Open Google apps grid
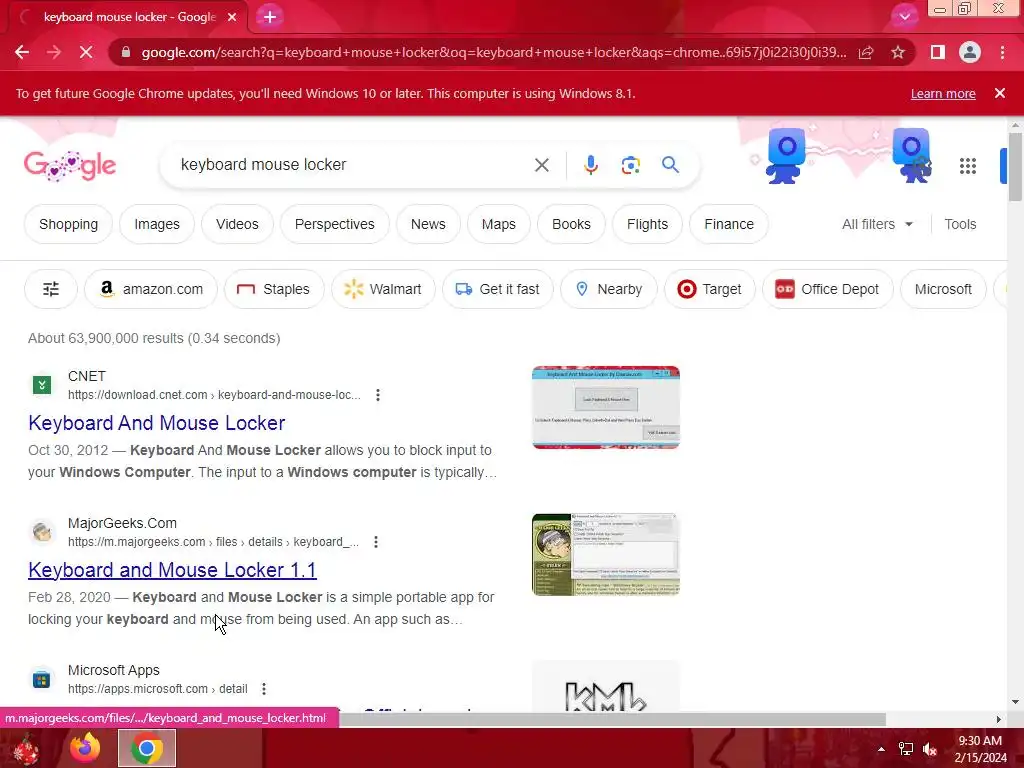Image resolution: width=1024 pixels, height=768 pixels. pos(968,166)
